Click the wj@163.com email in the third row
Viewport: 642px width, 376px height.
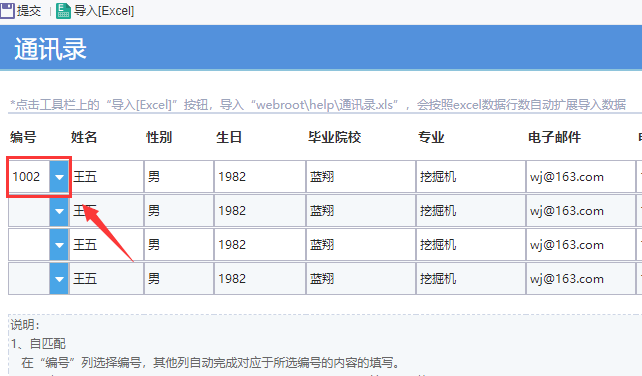581,245
